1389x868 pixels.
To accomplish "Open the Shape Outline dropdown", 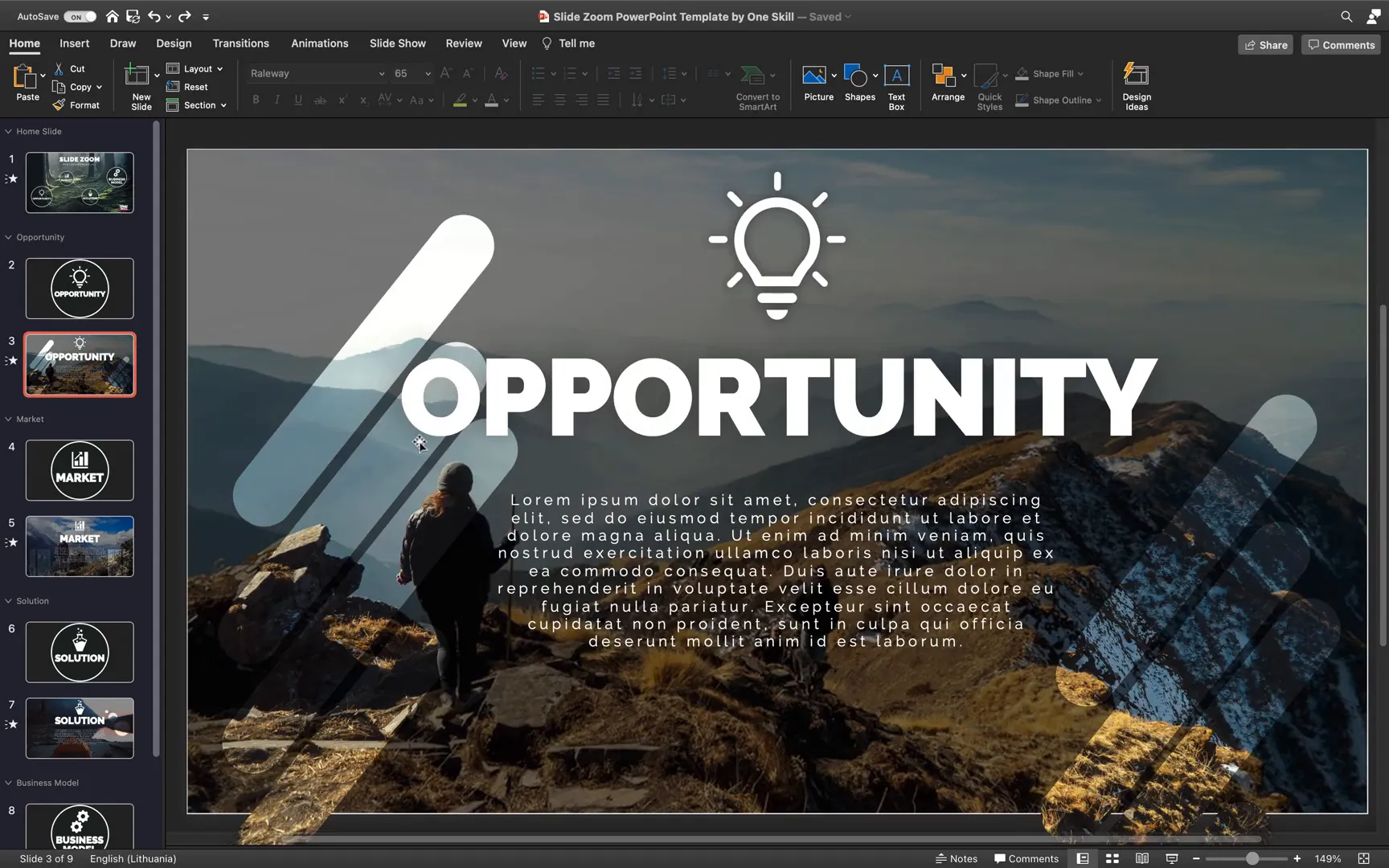I will coord(1059,100).
